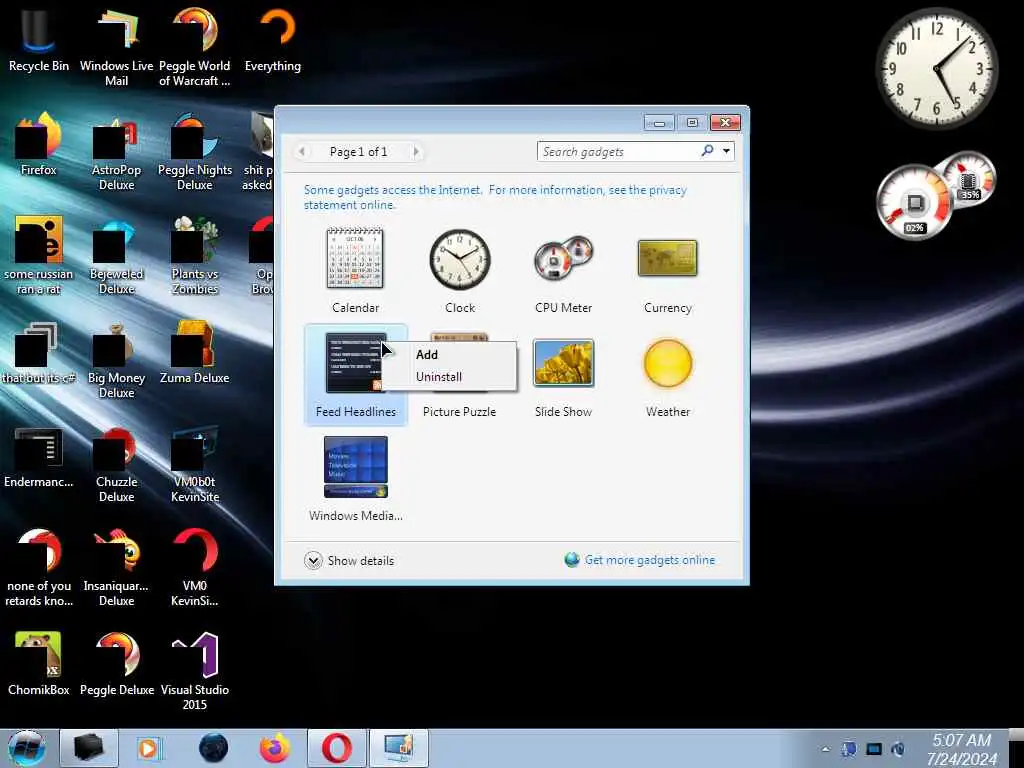Select the Clock gadget in gallery

[x=460, y=270]
